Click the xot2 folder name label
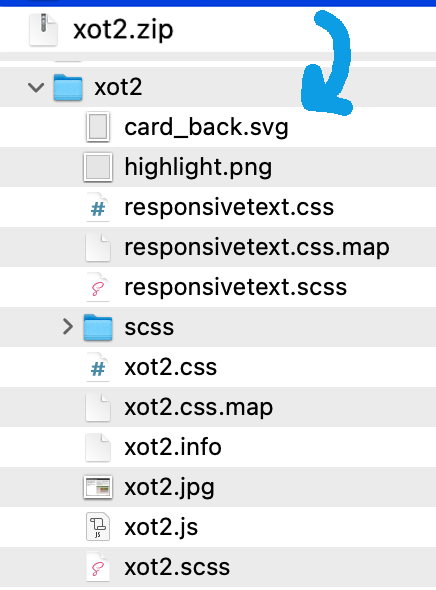 [118, 87]
